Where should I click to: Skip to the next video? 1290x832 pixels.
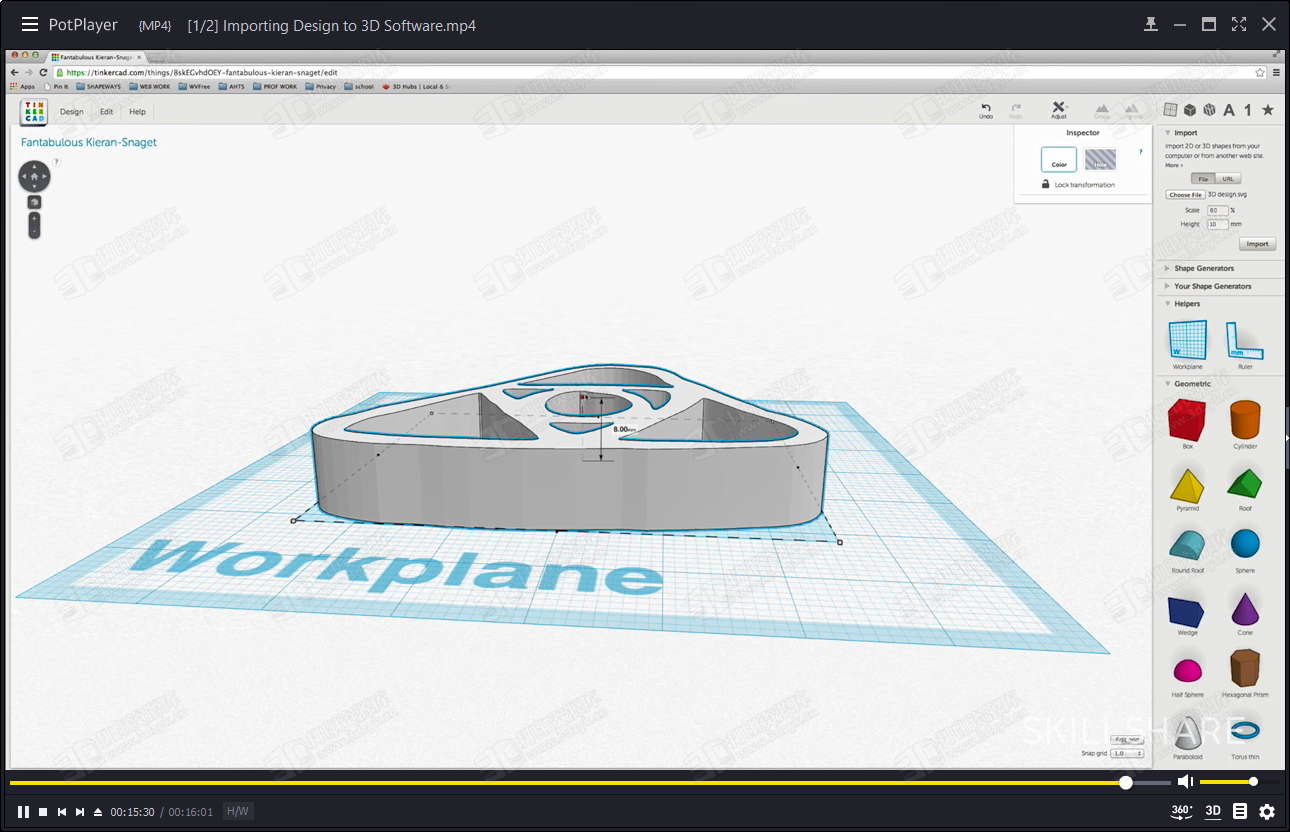click(80, 812)
